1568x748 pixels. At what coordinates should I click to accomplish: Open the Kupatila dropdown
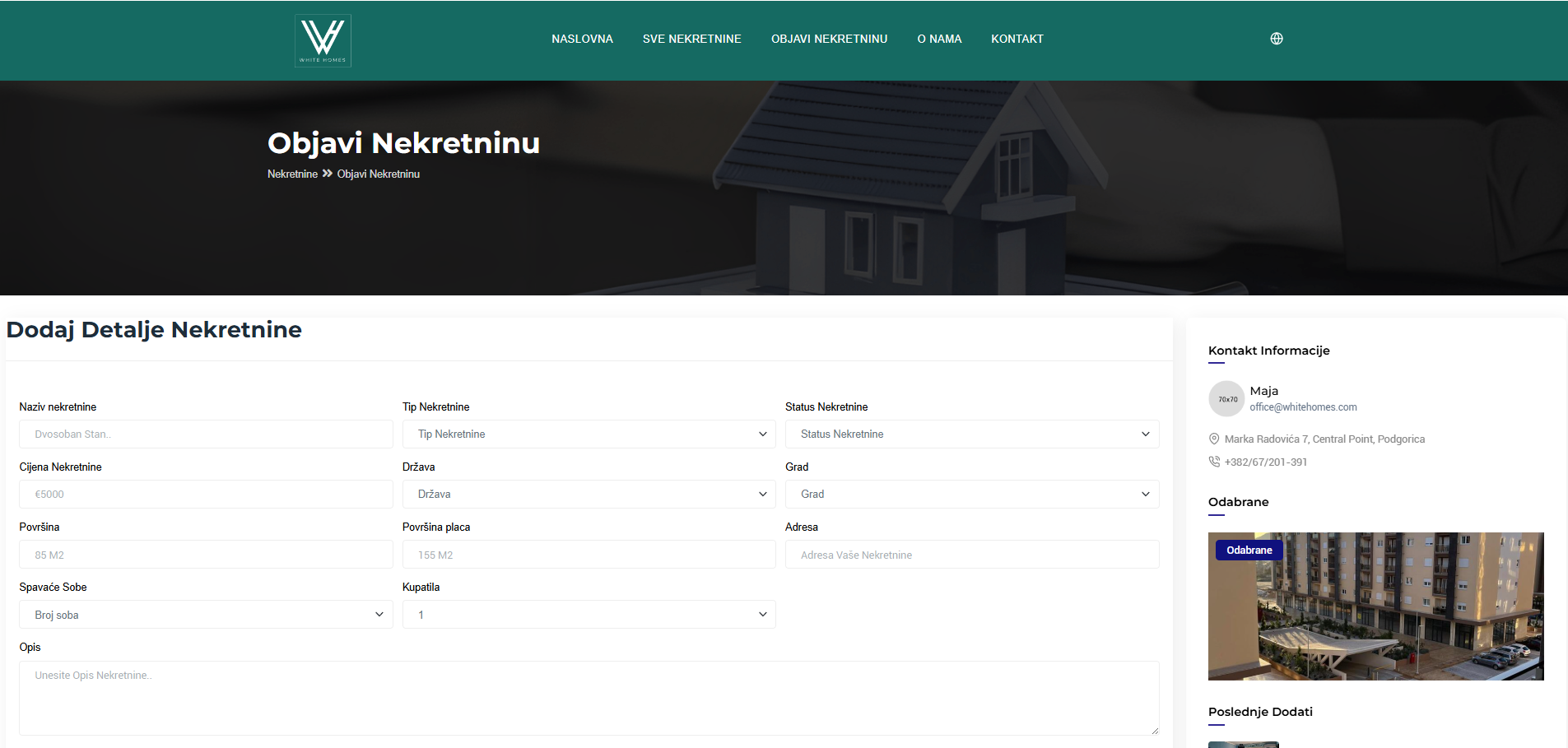point(589,615)
